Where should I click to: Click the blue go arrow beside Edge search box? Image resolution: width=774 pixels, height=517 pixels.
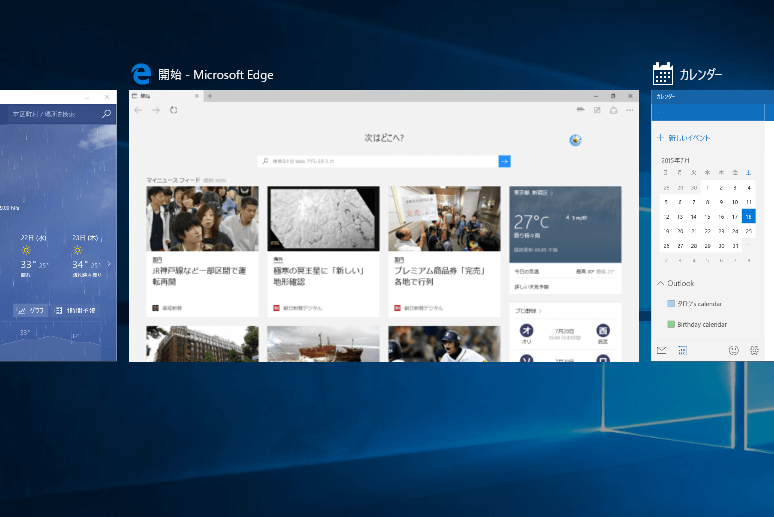pos(504,161)
